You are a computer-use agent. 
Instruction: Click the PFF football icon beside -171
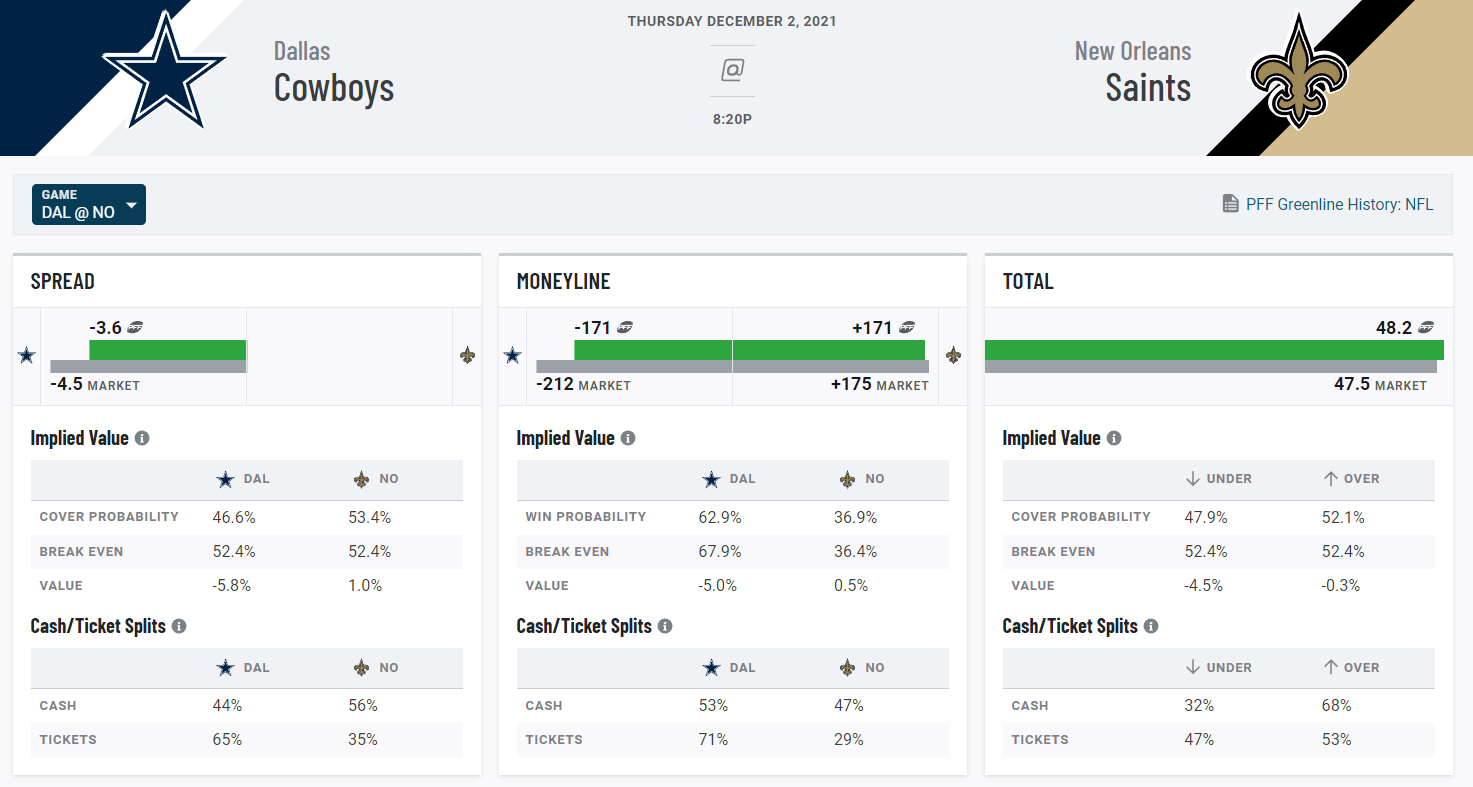coord(625,327)
